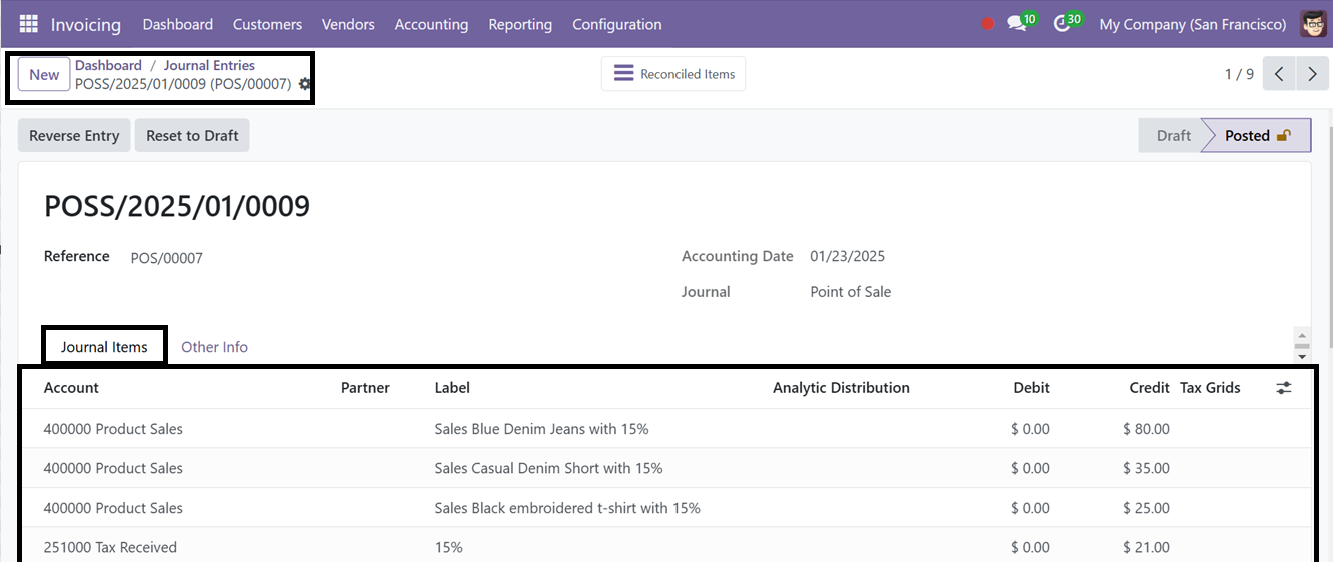Screen dimensions: 1333x562
Task: Open the Configuration menu
Action: 617,24
